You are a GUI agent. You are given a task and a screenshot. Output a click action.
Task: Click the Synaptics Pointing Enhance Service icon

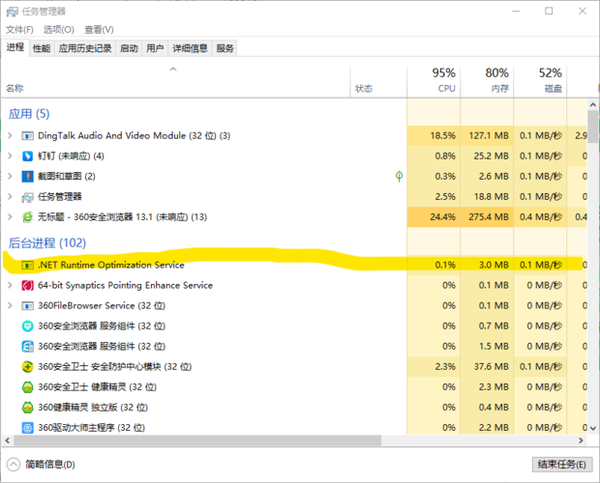27,286
